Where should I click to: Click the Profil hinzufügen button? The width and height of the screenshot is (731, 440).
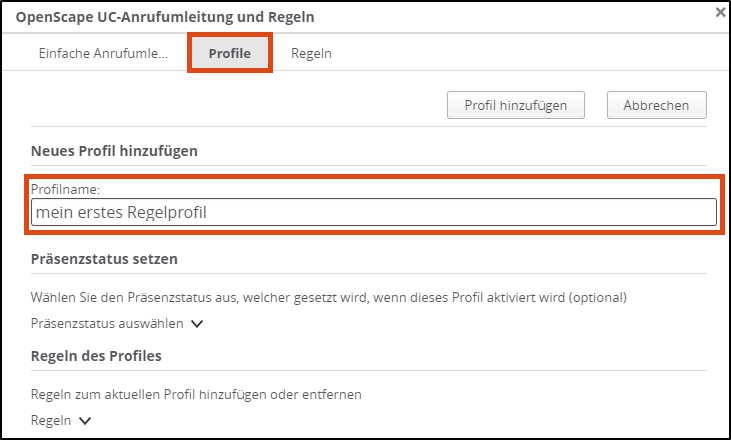point(516,104)
